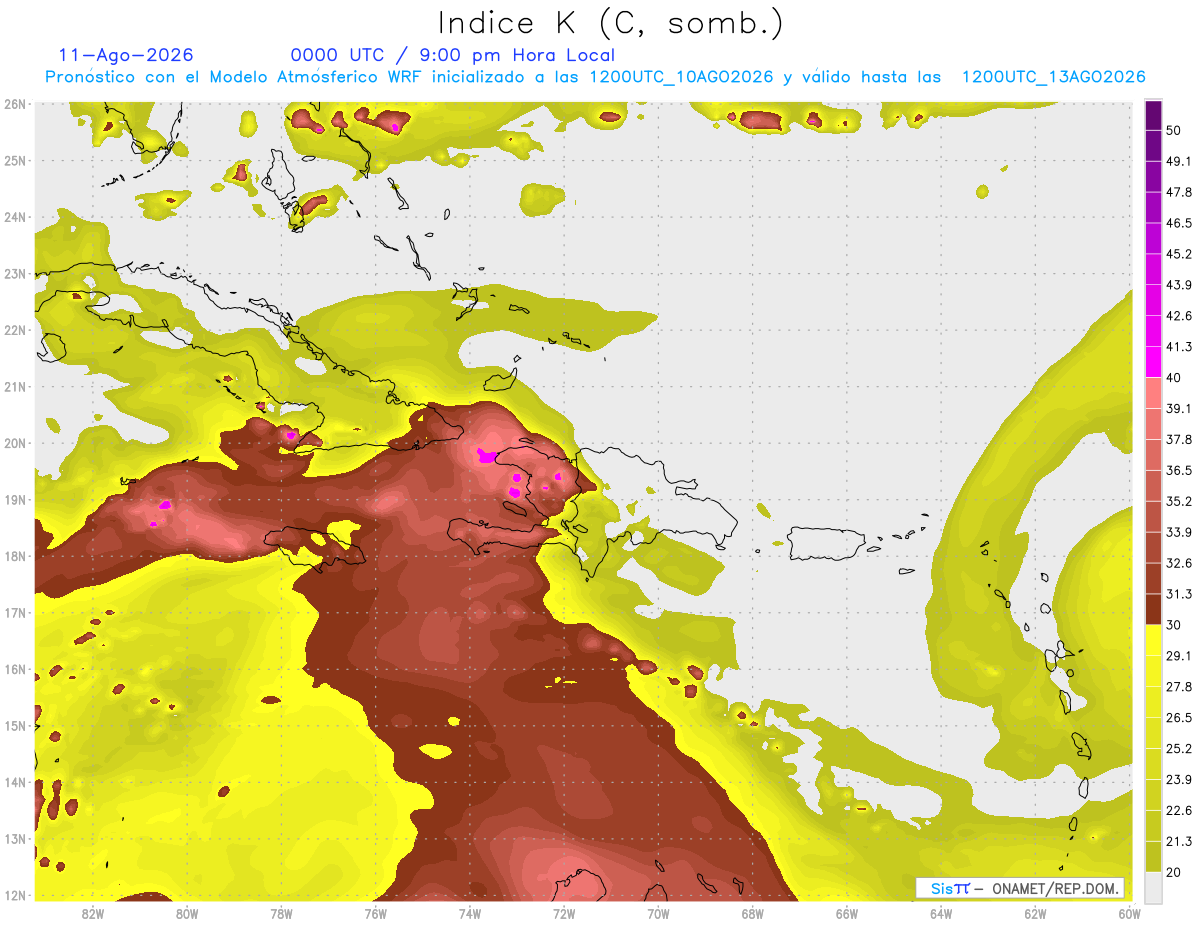Click the colorbar value label 43.9

coord(1178,285)
